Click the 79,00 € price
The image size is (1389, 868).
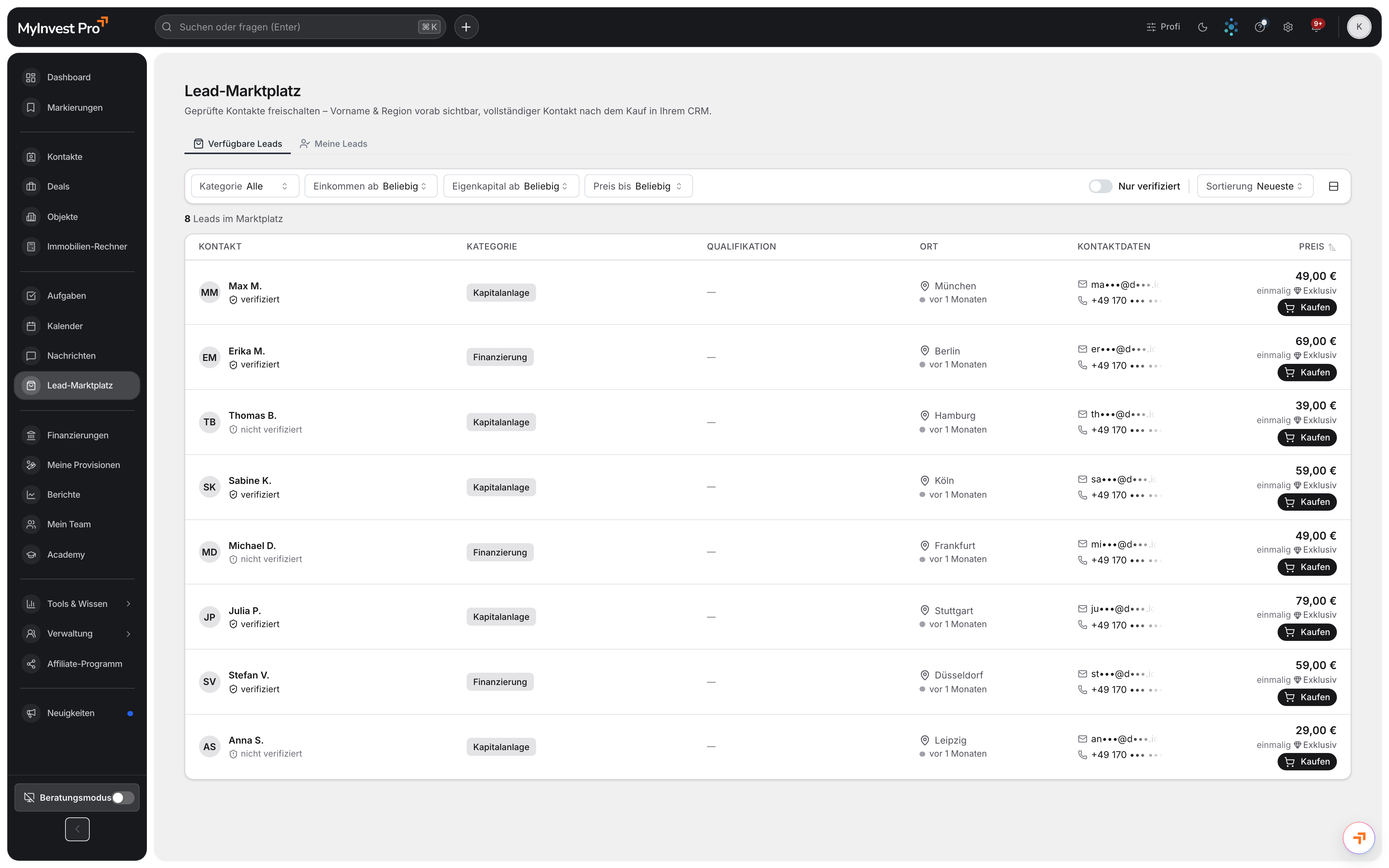point(1316,601)
